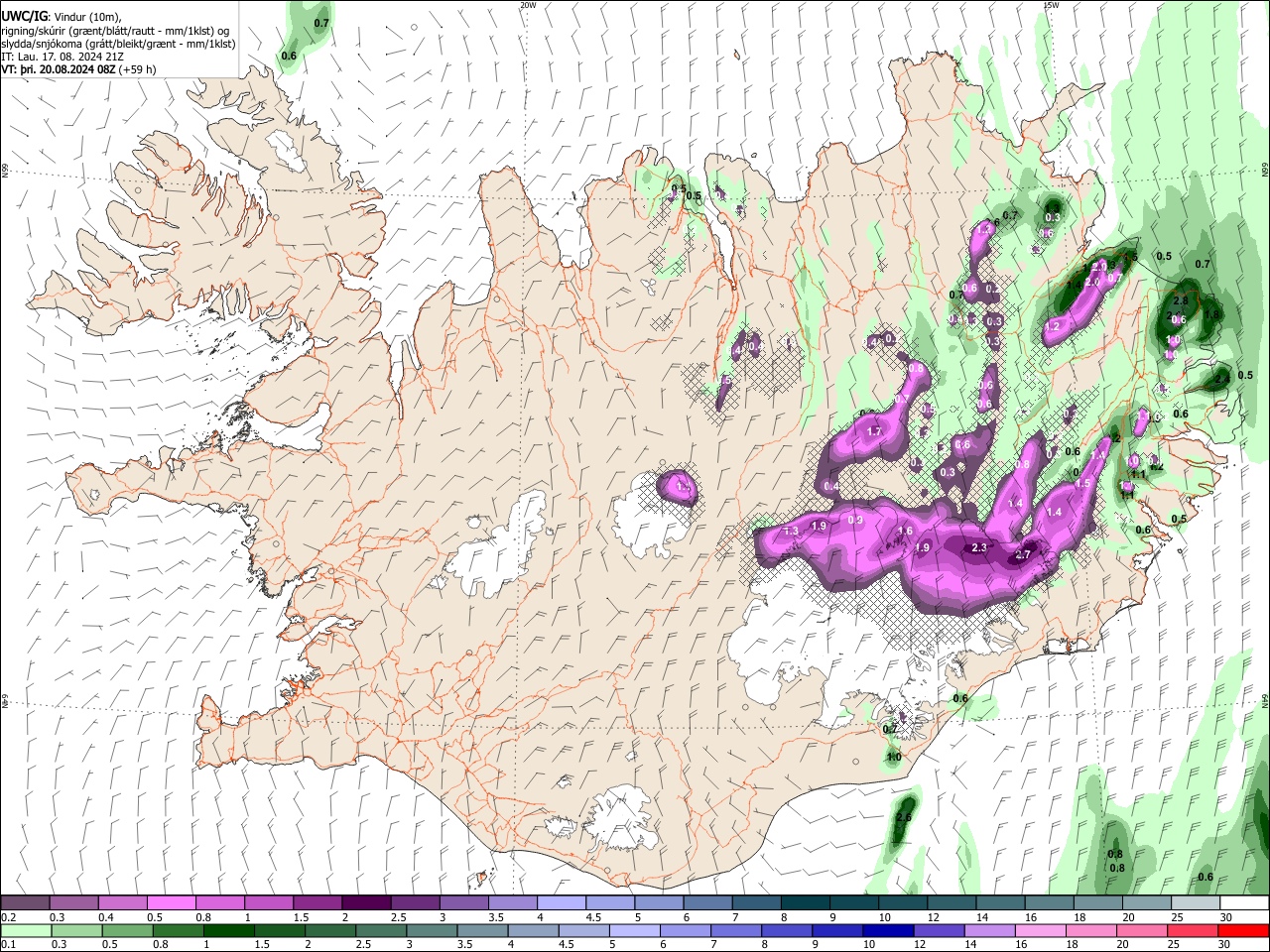Select the dark plum 0.2 swatch in the upper legend
Viewport: 1270px width, 952px height.
[x=25, y=903]
